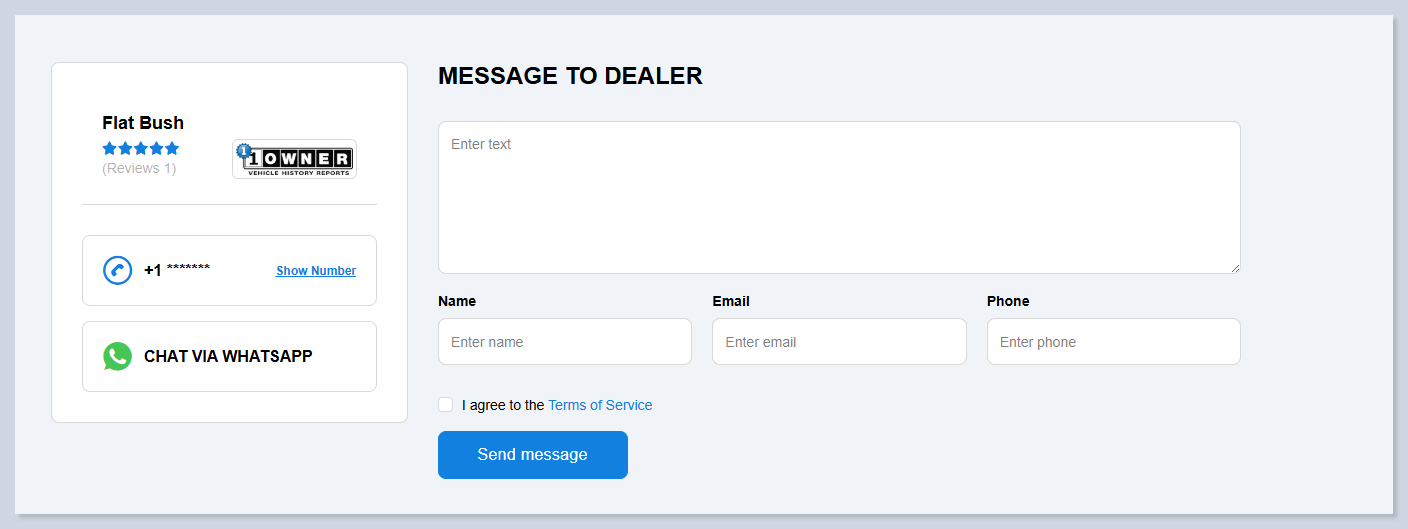Click the Enter name input field
This screenshot has height=529, width=1408.
564,342
